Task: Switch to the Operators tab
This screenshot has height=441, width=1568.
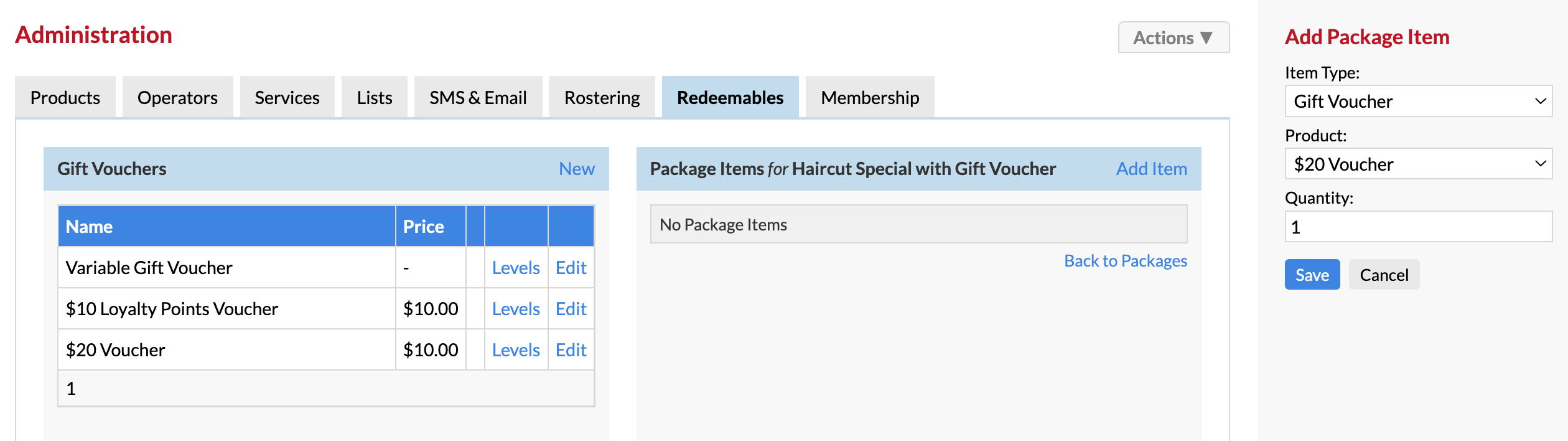Action: pyautogui.click(x=177, y=97)
